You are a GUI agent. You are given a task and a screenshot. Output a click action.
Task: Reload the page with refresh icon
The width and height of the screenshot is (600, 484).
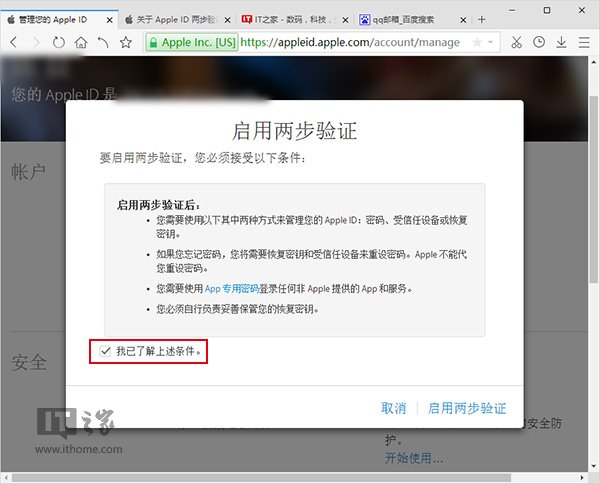(59, 42)
